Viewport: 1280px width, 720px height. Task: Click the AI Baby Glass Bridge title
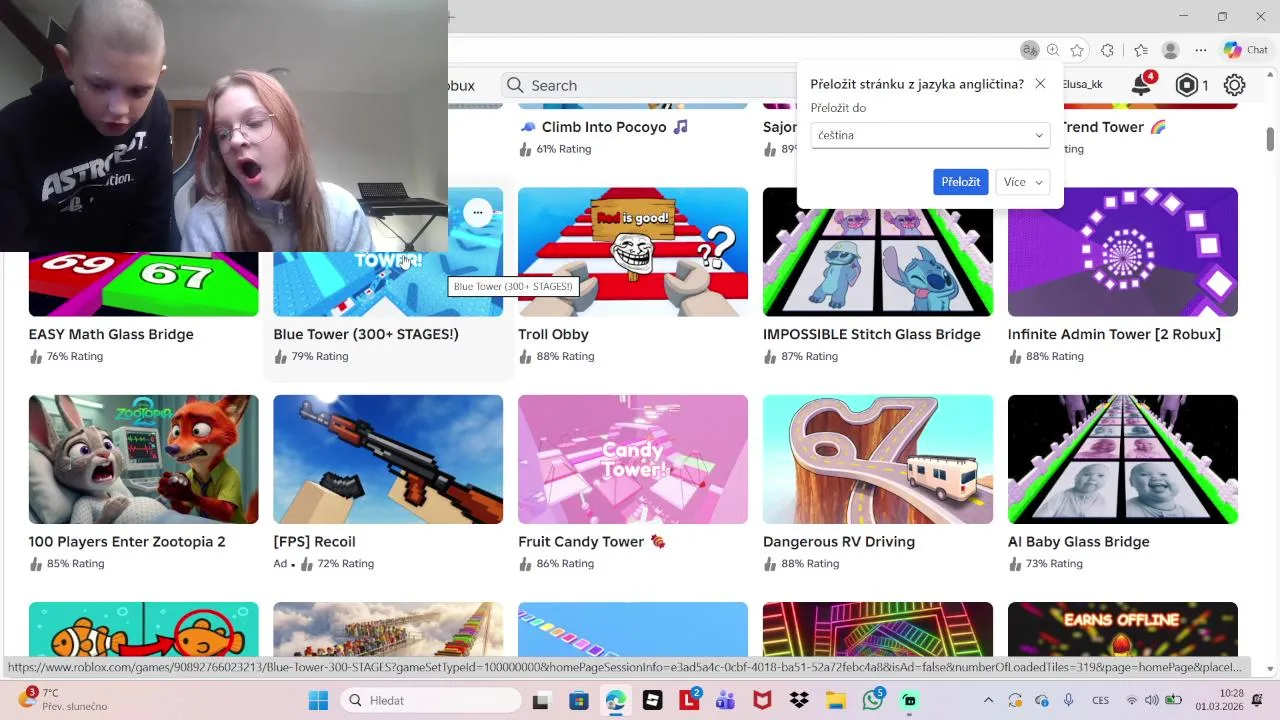tap(1079, 542)
